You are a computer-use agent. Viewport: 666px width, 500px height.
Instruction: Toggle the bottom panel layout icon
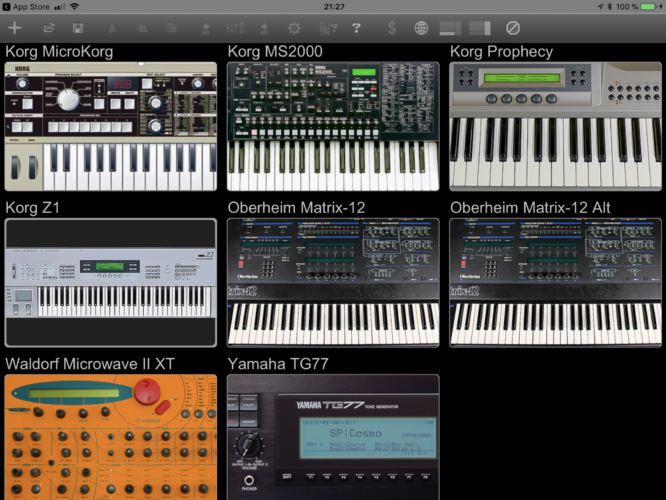[450, 28]
